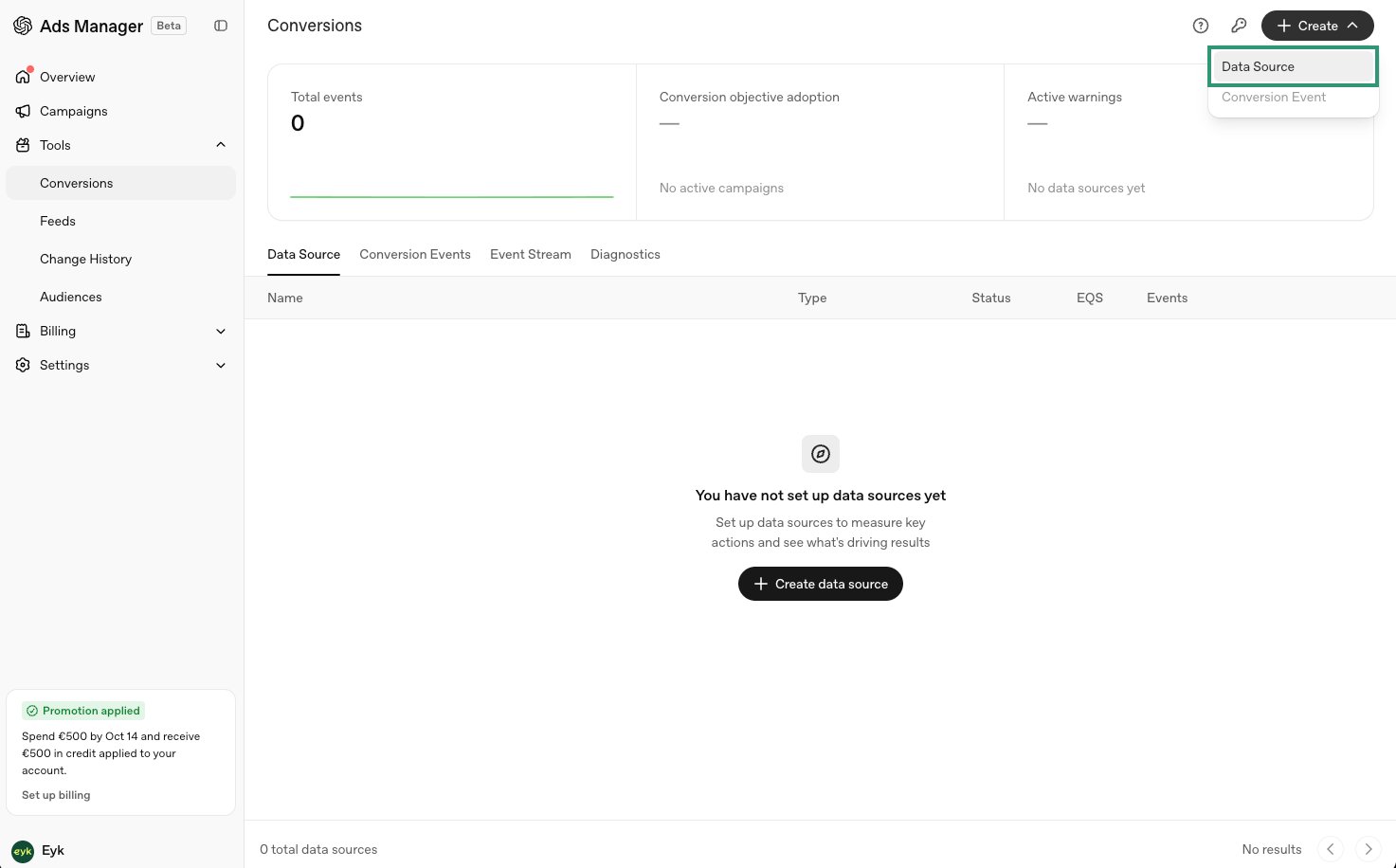The image size is (1396, 868).
Task: Click the Type column header
Action: click(x=812, y=298)
